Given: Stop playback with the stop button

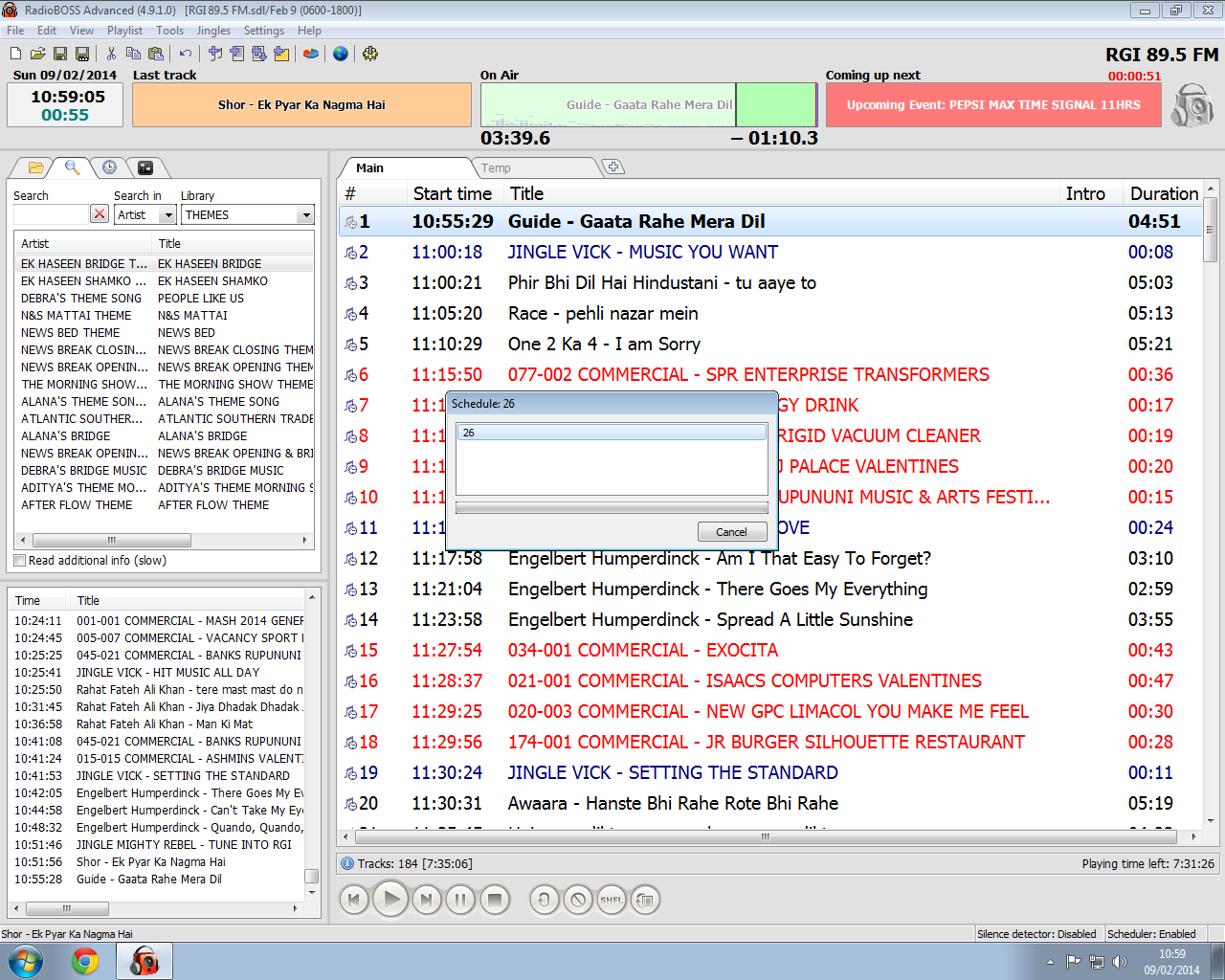Looking at the screenshot, I should click(495, 900).
